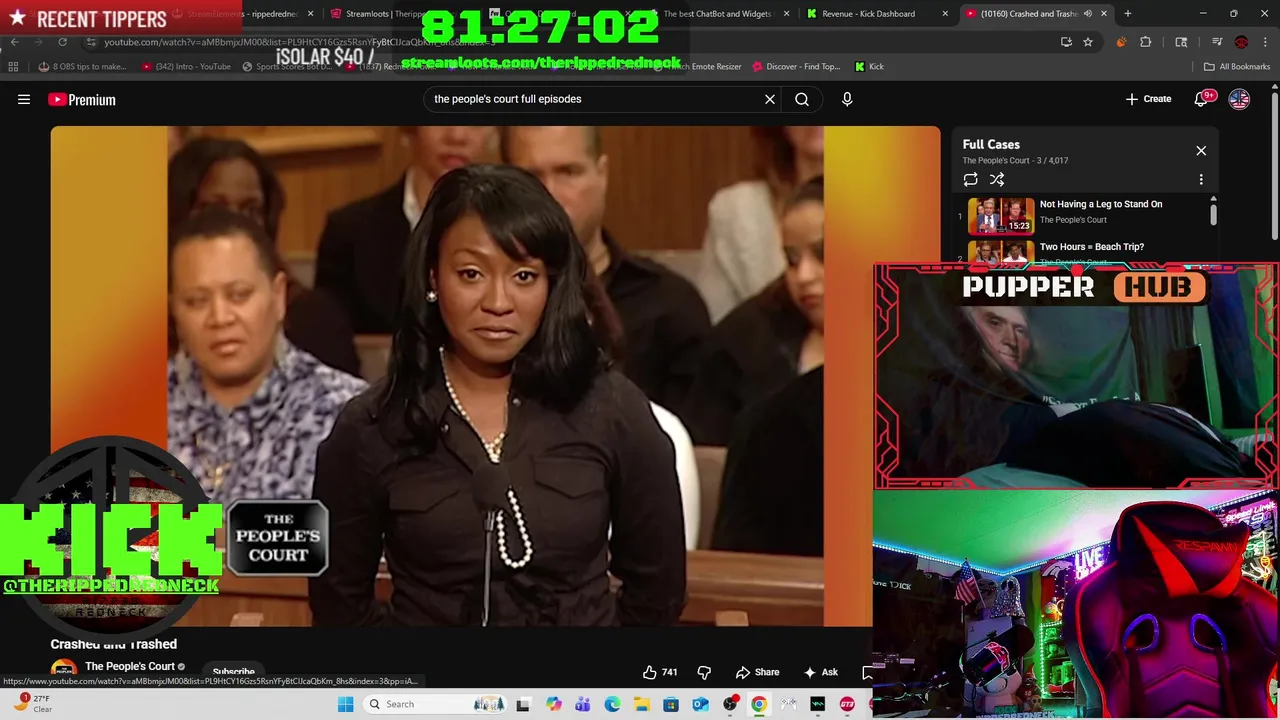This screenshot has width=1280, height=720.
Task: Toggle shuffle playlist in Full Cases panel
Action: pos(997,180)
